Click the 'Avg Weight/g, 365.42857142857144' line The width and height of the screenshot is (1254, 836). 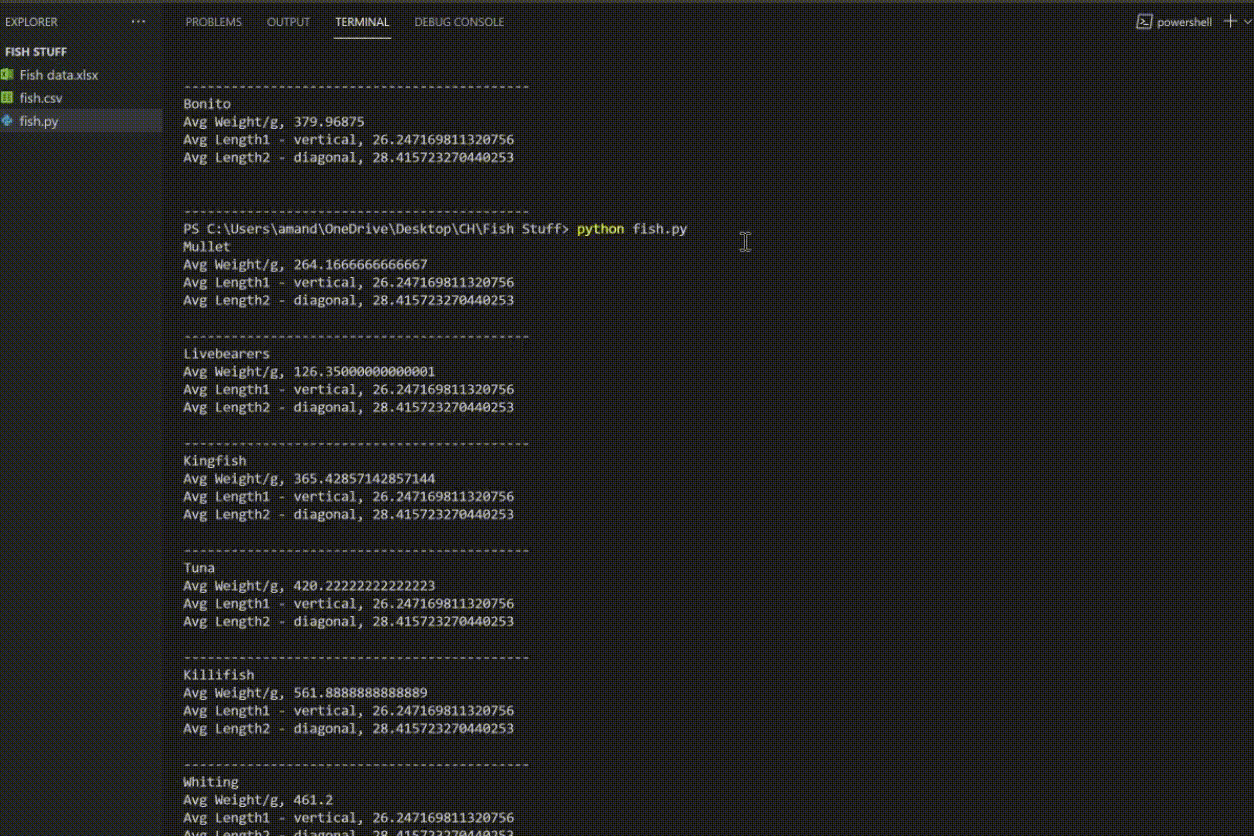tap(309, 479)
